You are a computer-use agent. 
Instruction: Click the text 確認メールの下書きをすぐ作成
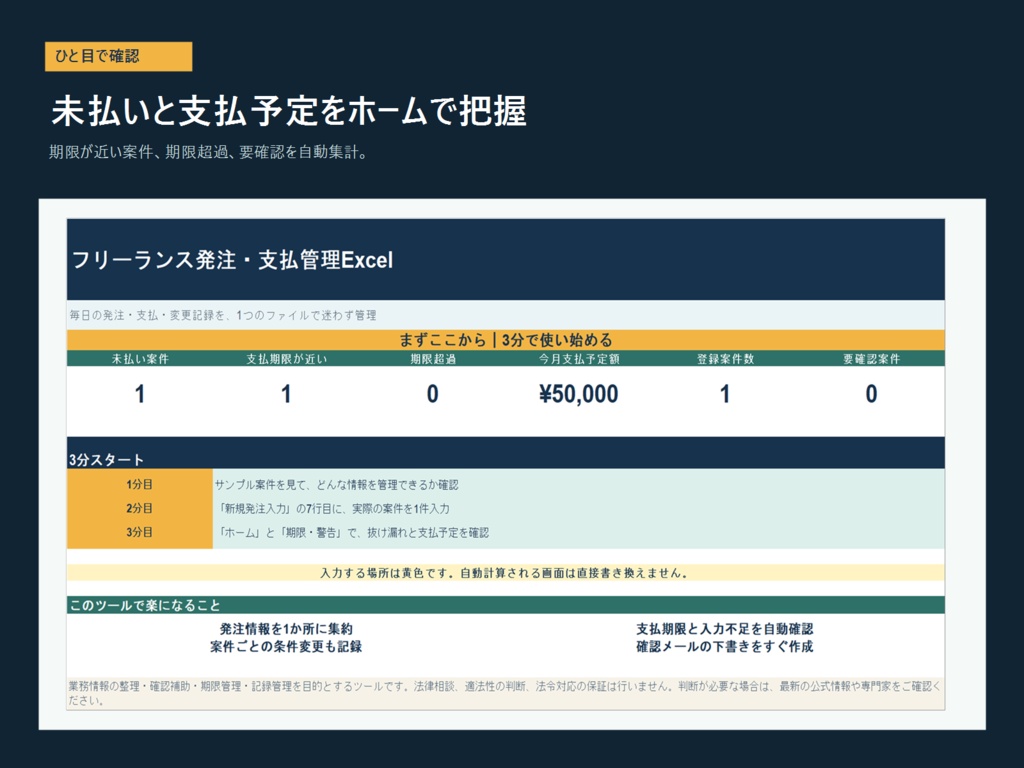[x=725, y=647]
